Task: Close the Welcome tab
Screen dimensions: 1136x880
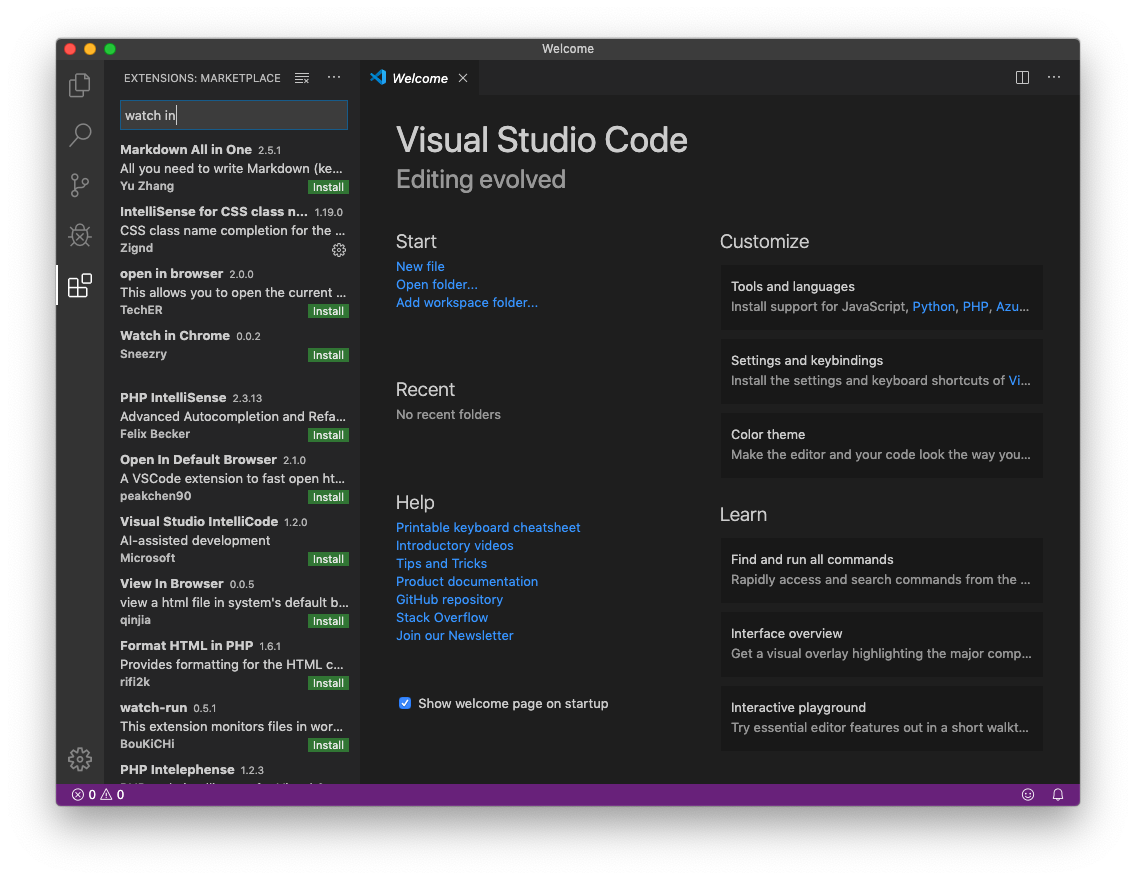Action: coord(463,78)
